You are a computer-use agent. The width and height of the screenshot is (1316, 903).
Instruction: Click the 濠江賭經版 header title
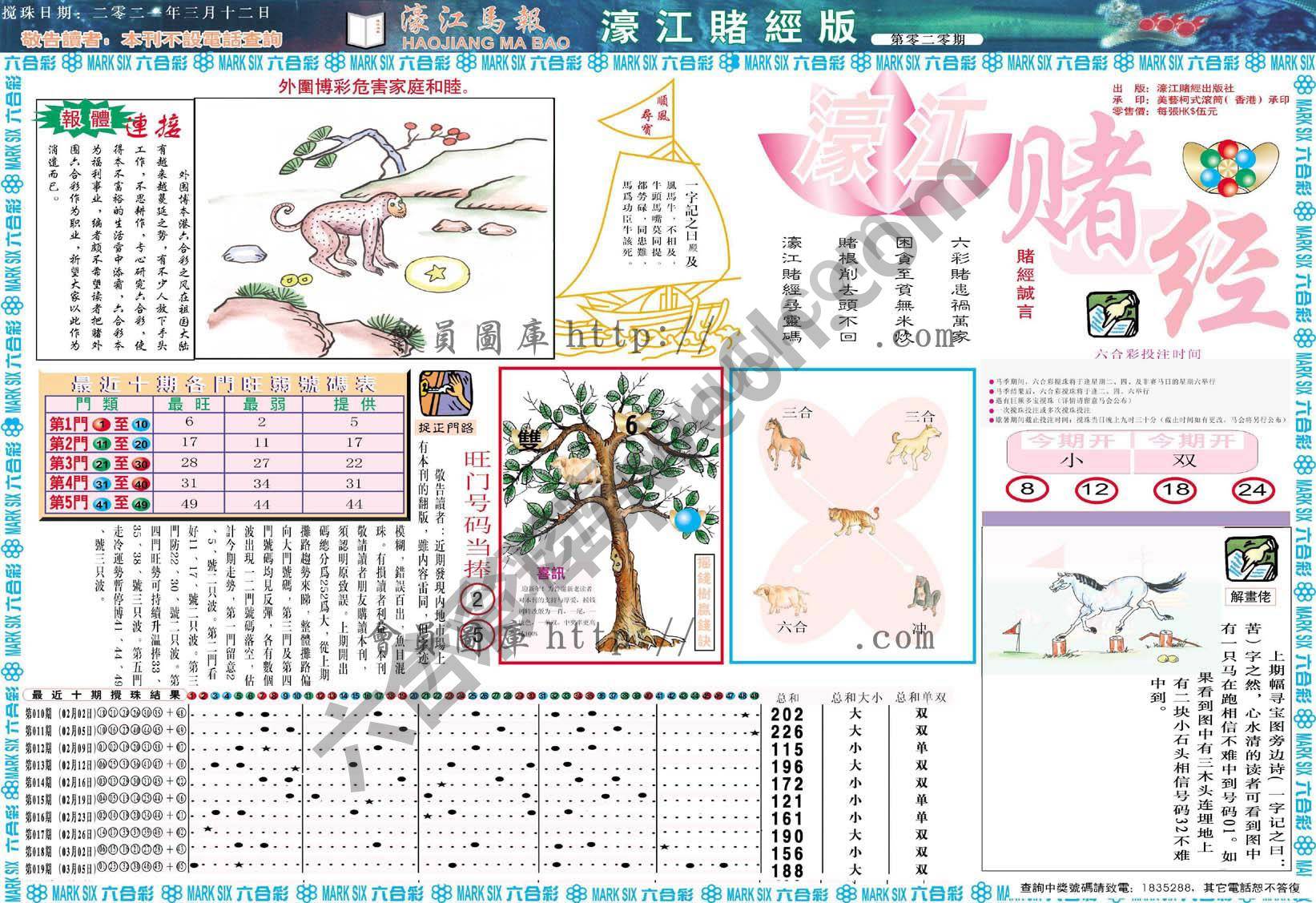point(727,26)
